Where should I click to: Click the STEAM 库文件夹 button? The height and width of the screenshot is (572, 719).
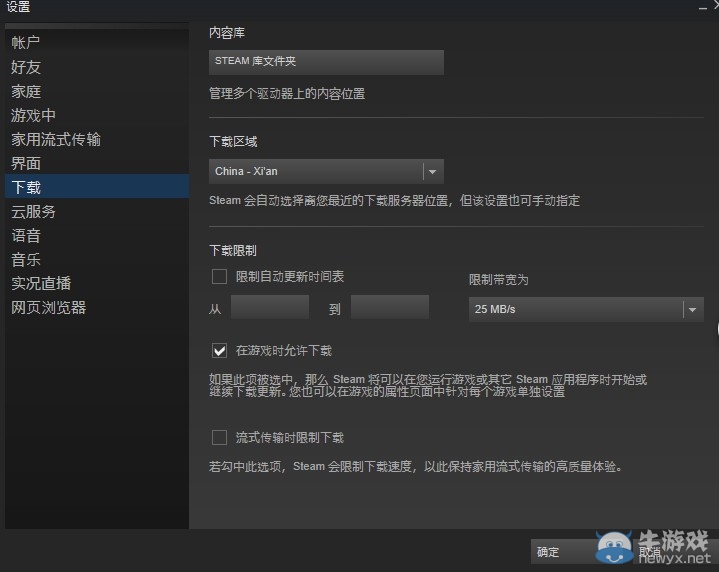tap(326, 62)
